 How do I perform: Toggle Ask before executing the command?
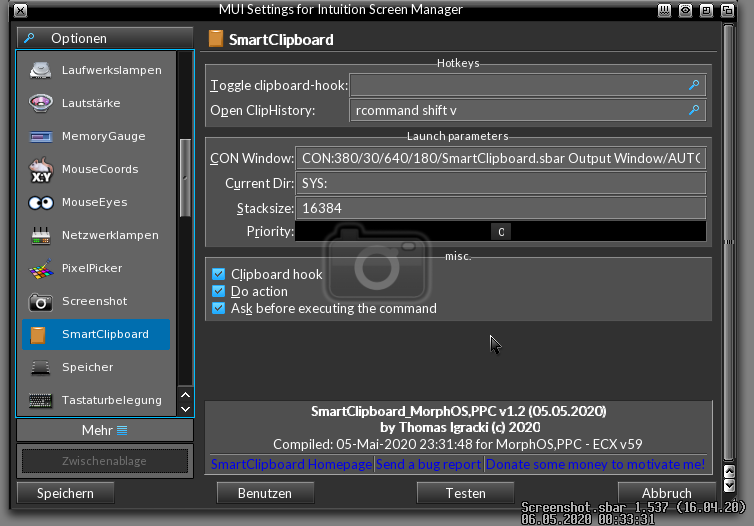pos(219,308)
